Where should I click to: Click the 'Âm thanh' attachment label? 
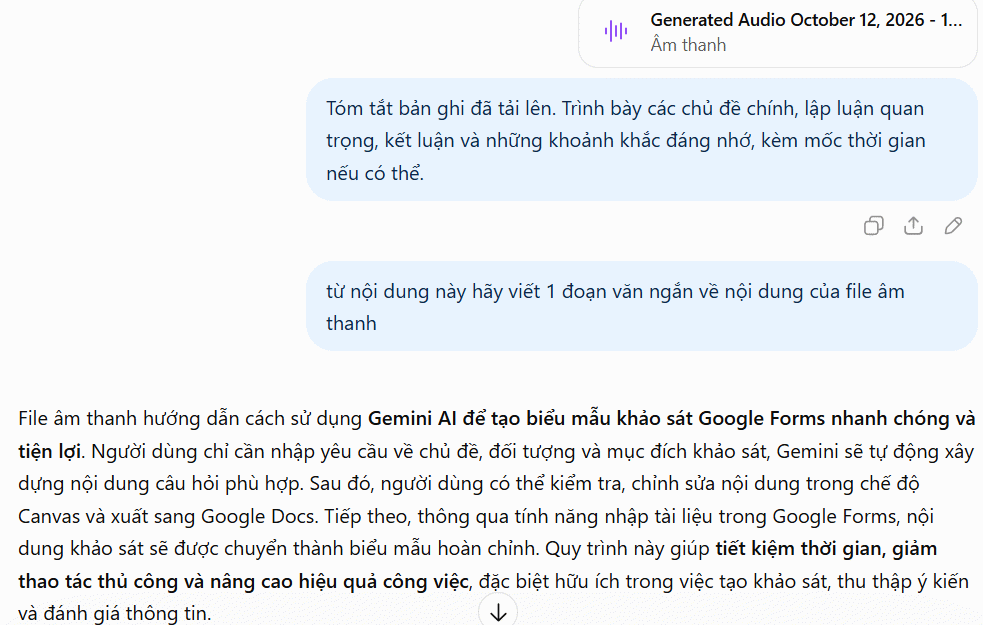pos(688,45)
